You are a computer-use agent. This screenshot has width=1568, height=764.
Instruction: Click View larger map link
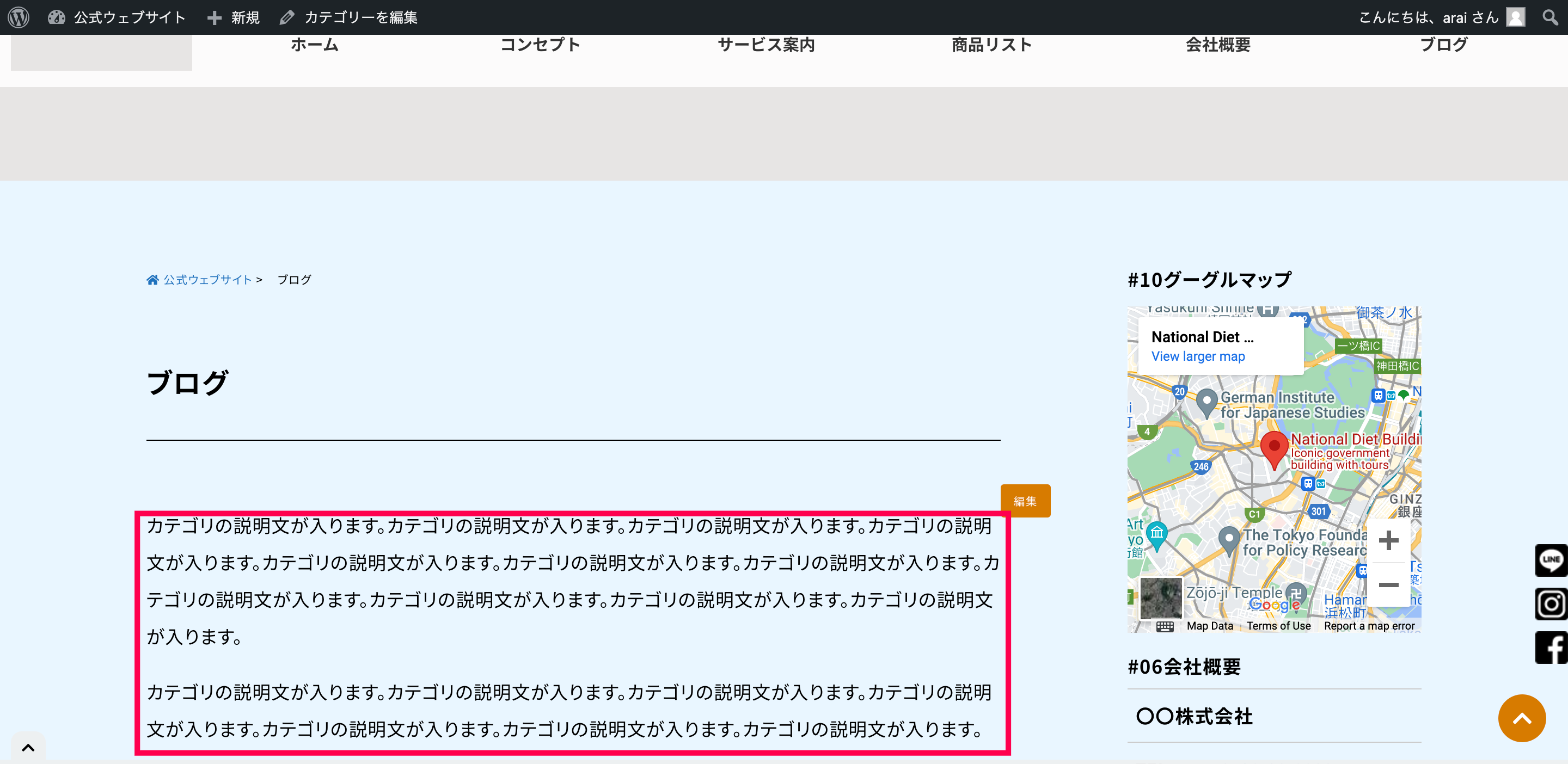1197,356
